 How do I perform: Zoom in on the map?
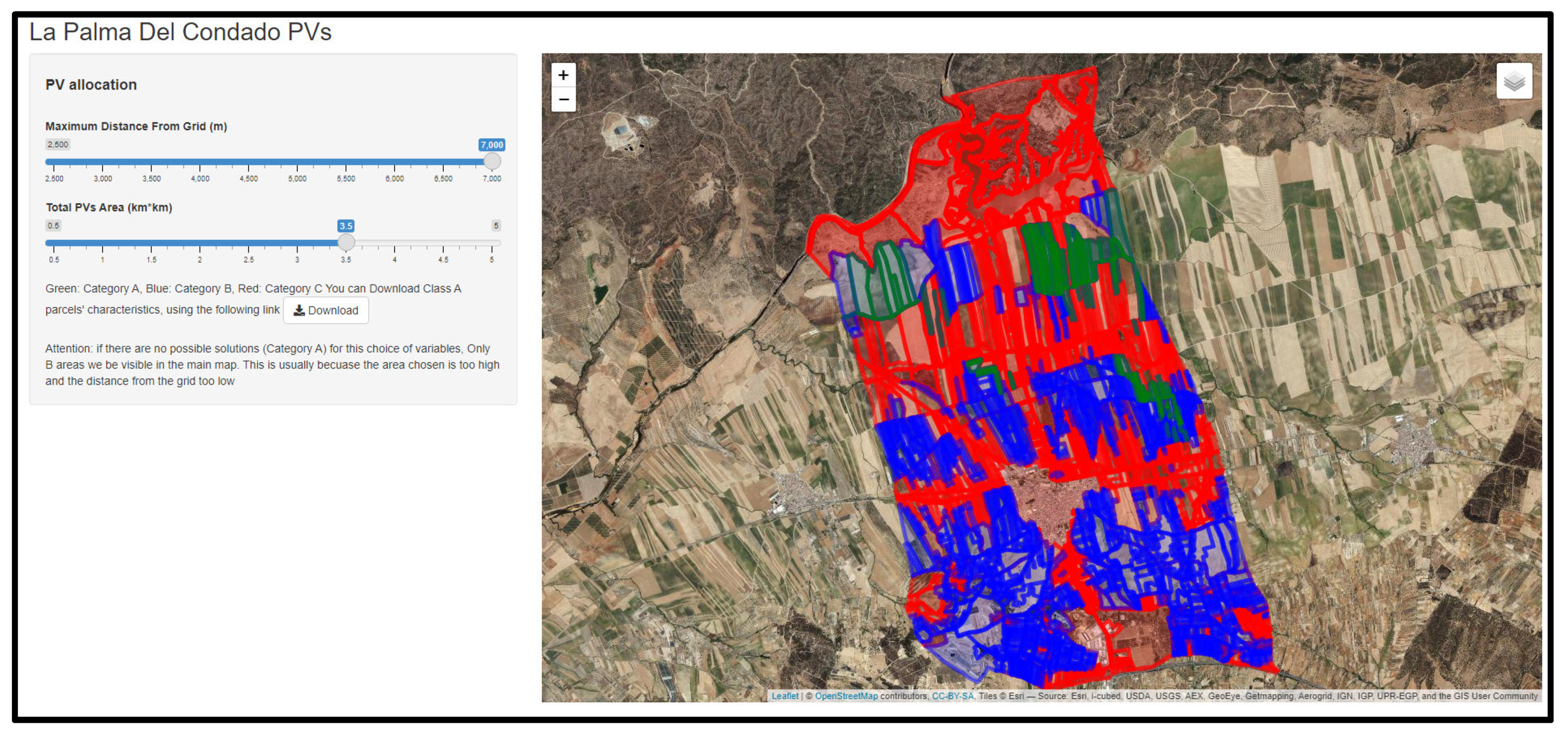click(x=563, y=75)
